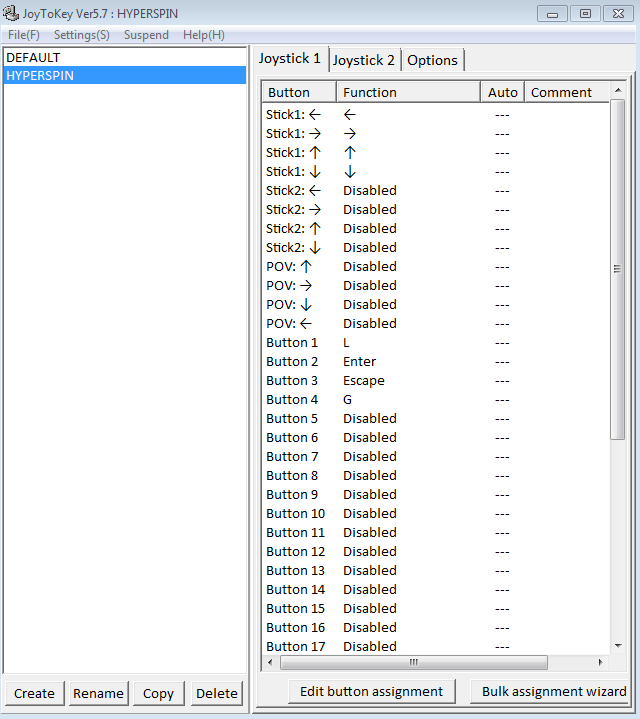Click the Copy profile button
This screenshot has width=640, height=719.
click(x=158, y=693)
